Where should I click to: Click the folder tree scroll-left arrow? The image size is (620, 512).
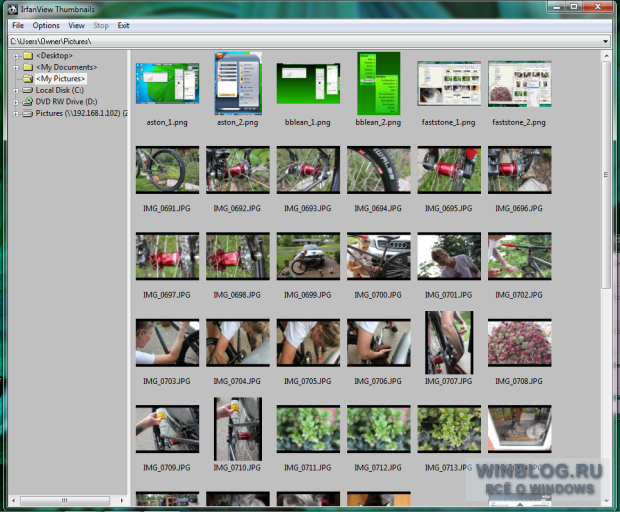tap(13, 501)
